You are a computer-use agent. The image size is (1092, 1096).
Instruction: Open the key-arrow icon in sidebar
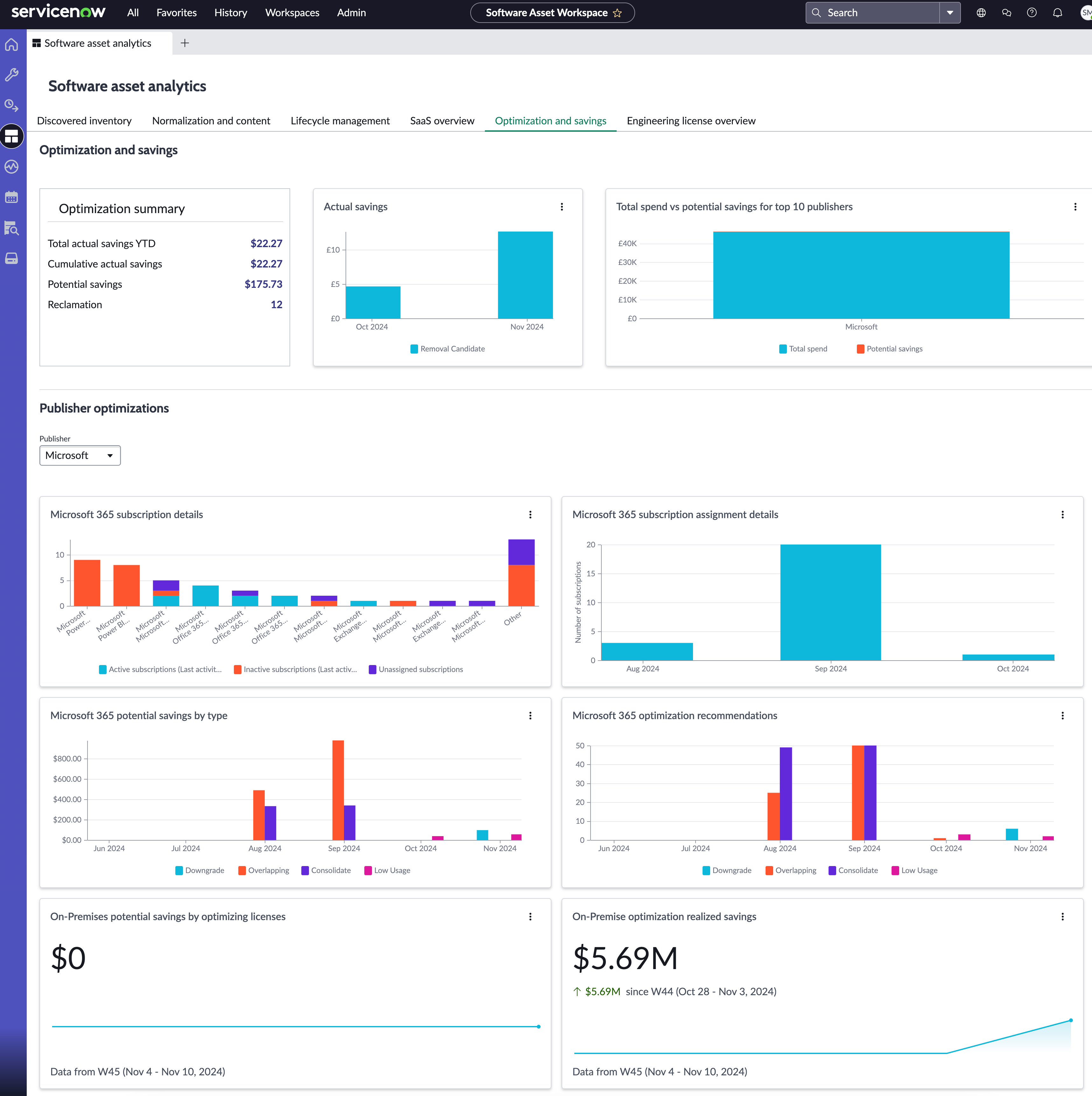(x=12, y=106)
